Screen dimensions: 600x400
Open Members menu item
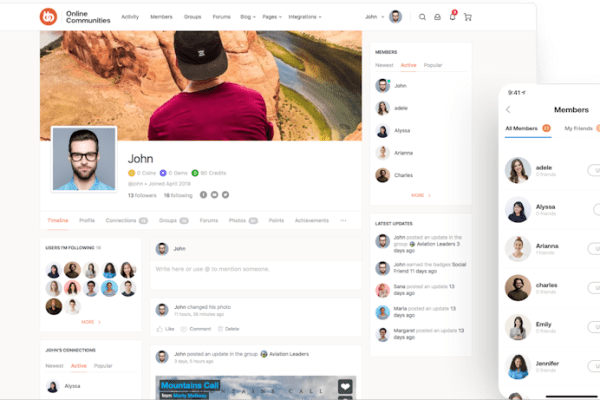tap(161, 17)
